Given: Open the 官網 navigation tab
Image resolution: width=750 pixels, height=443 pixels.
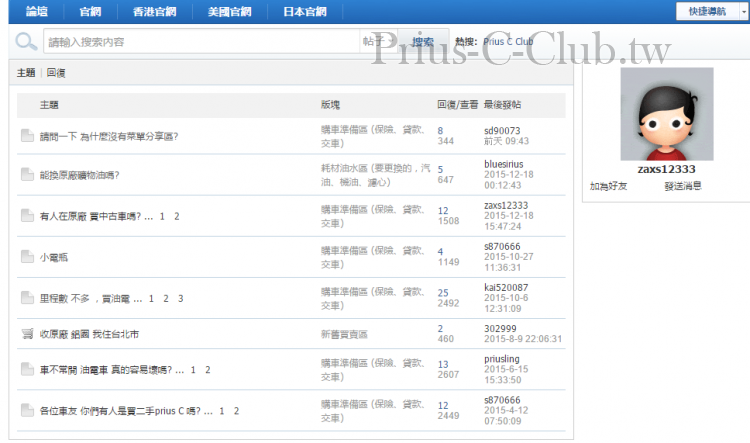Looking at the screenshot, I should (x=90, y=11).
